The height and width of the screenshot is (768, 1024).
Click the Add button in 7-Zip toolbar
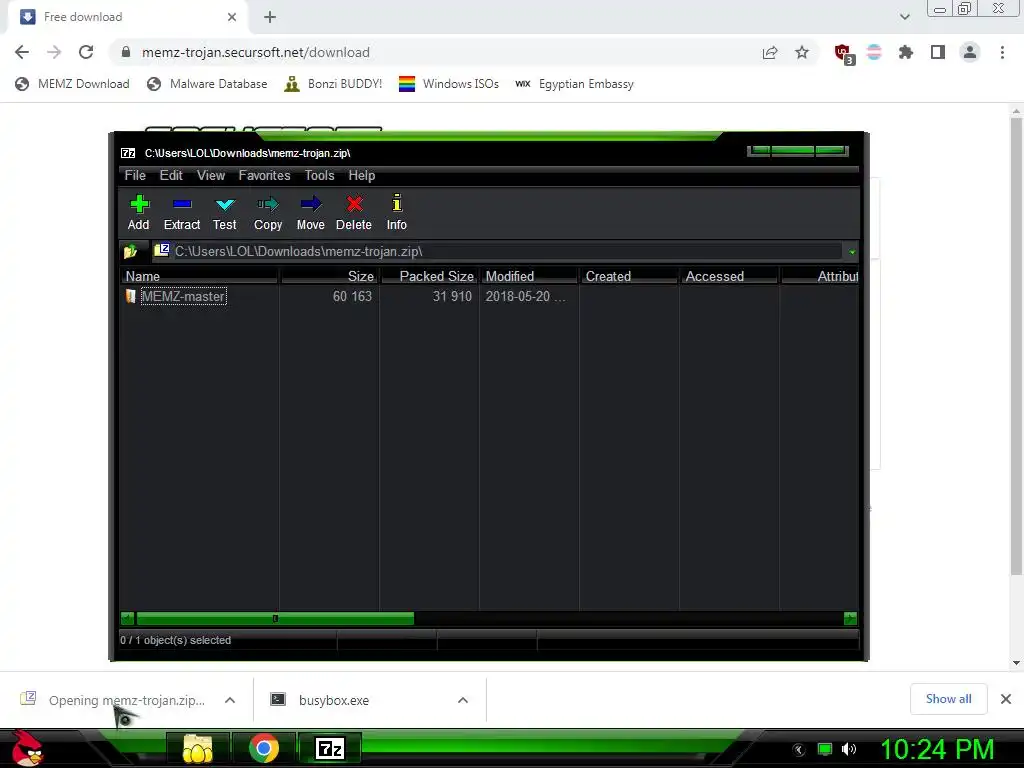point(138,213)
